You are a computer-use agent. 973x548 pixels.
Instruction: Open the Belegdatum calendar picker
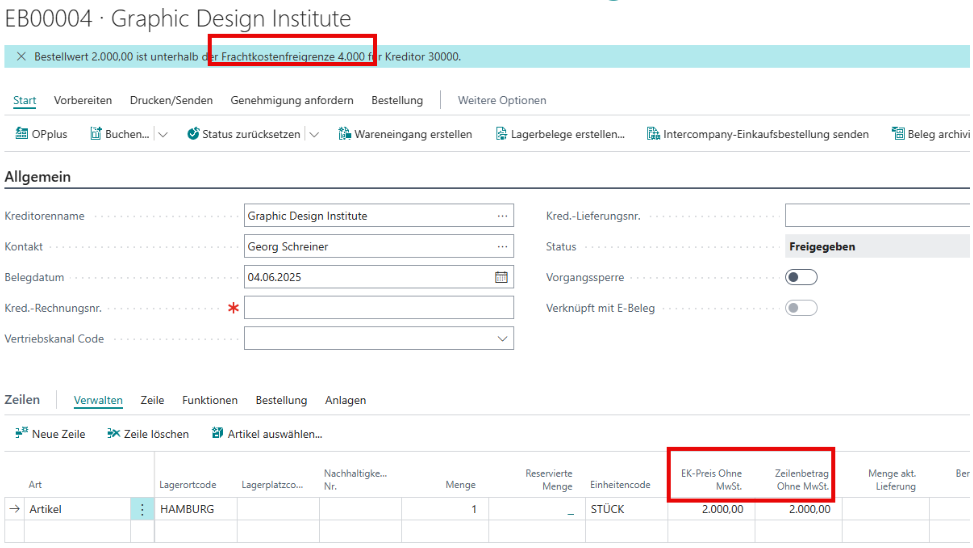(501, 277)
